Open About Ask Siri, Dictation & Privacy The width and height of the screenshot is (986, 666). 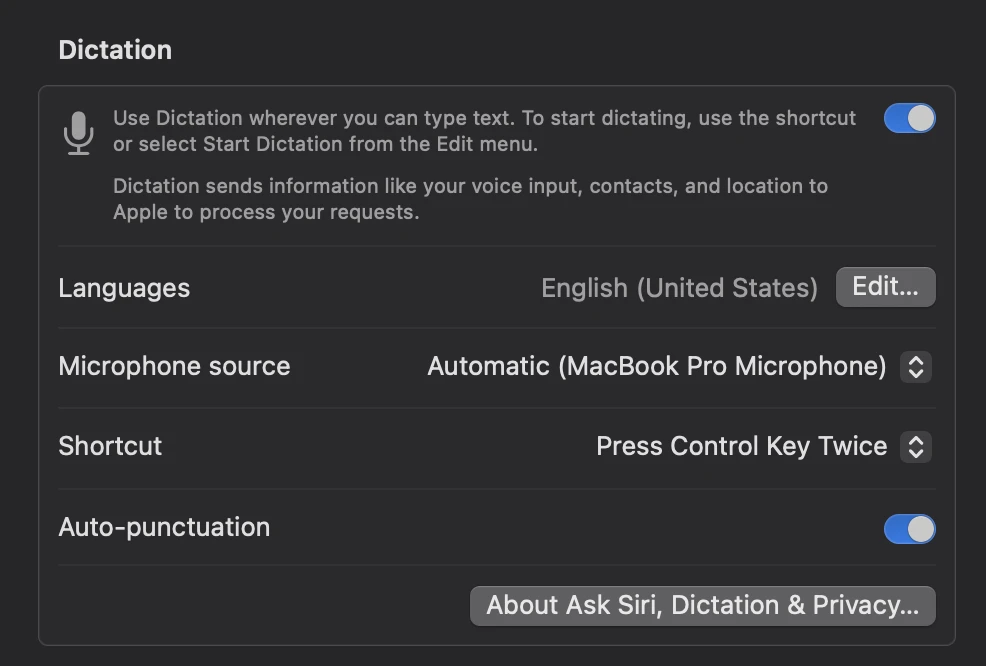702,606
